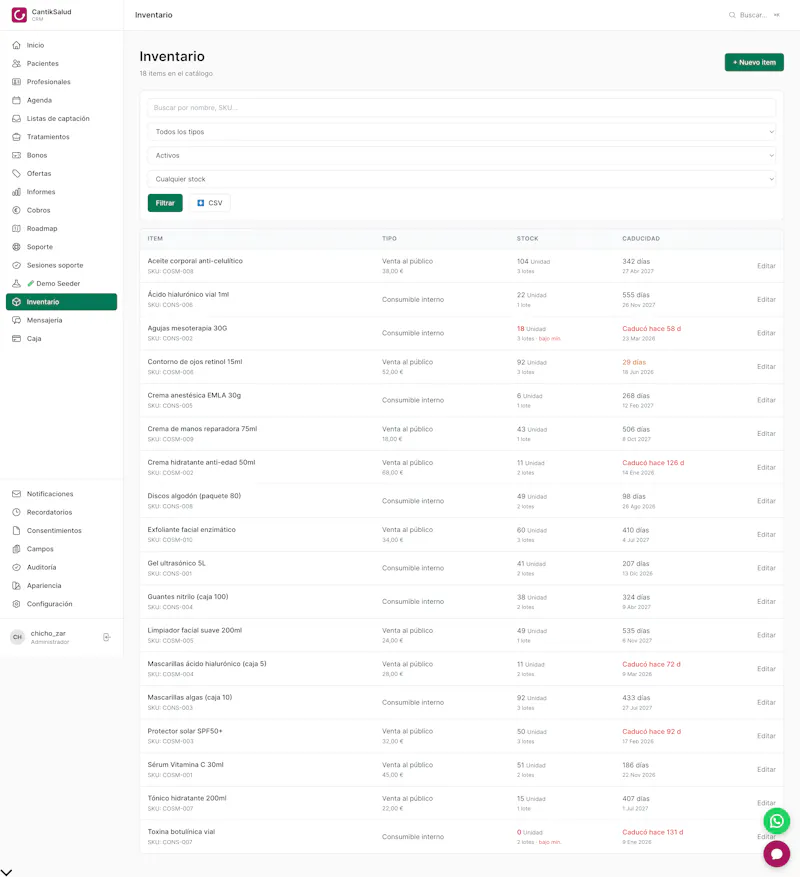Open Caja icon in sidebar
Viewport: 800px width, 877px height.
16,338
